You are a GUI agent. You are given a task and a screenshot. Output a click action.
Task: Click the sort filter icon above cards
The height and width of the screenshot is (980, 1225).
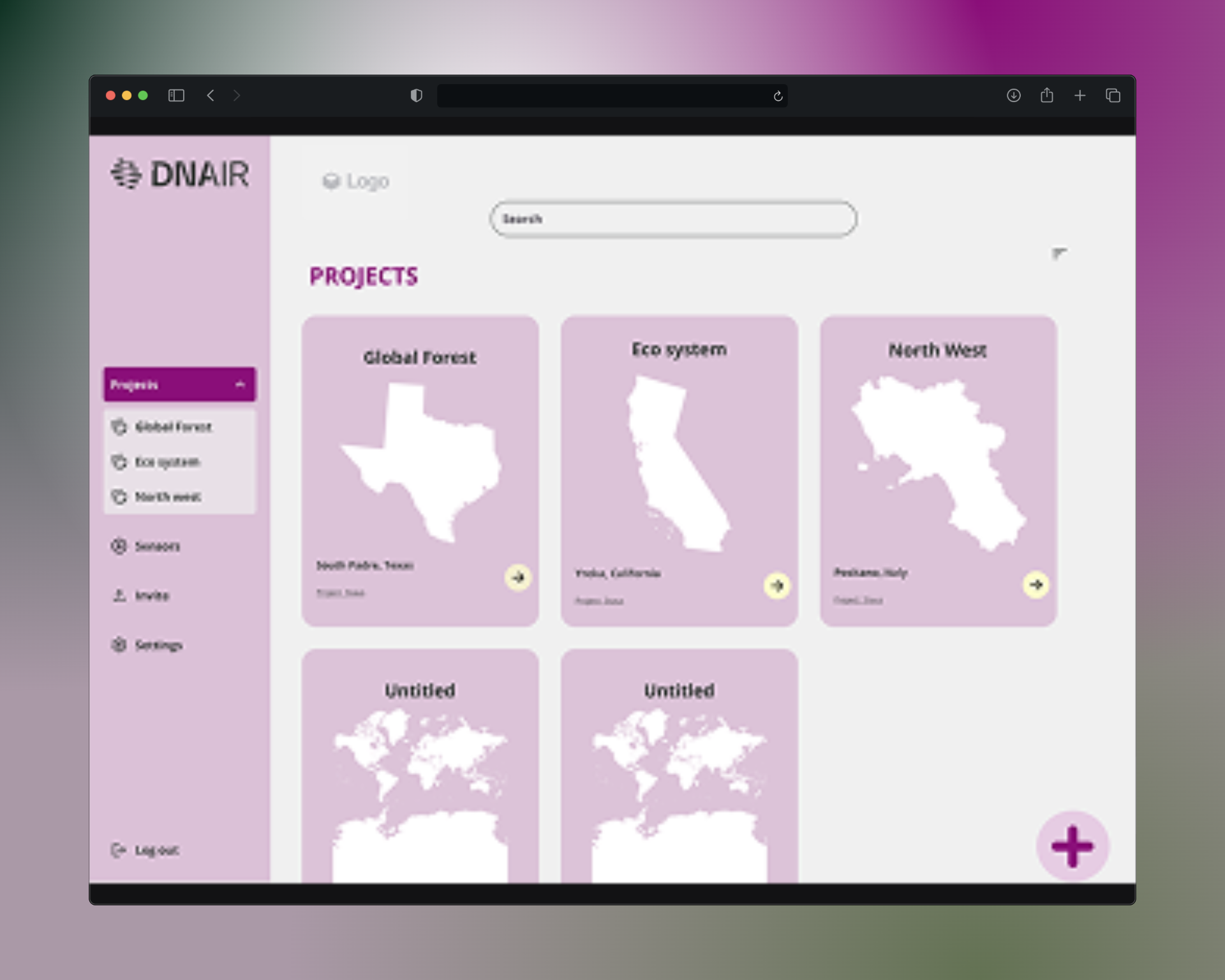point(1058,254)
